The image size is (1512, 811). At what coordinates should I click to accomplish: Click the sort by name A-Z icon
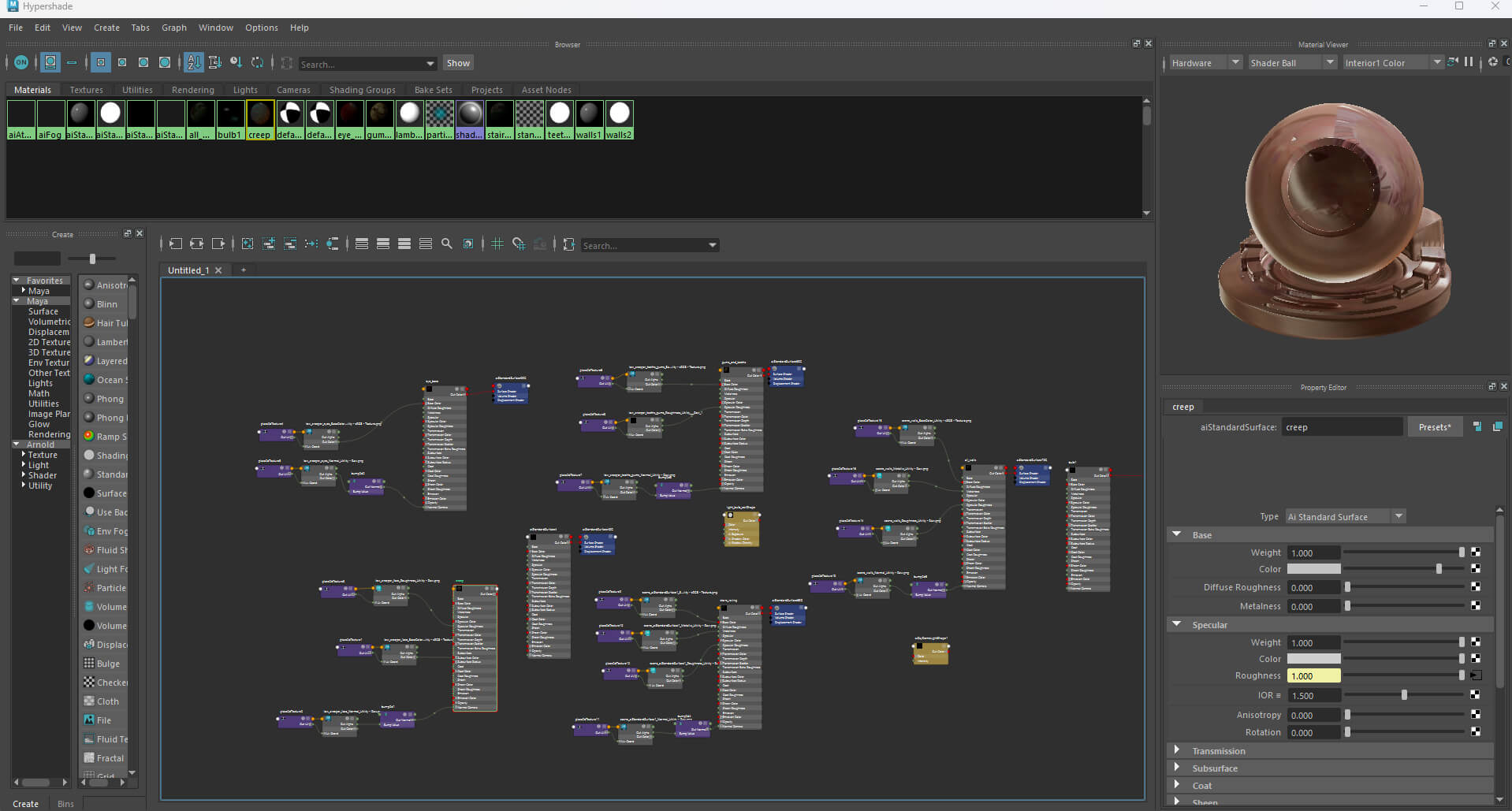click(193, 62)
